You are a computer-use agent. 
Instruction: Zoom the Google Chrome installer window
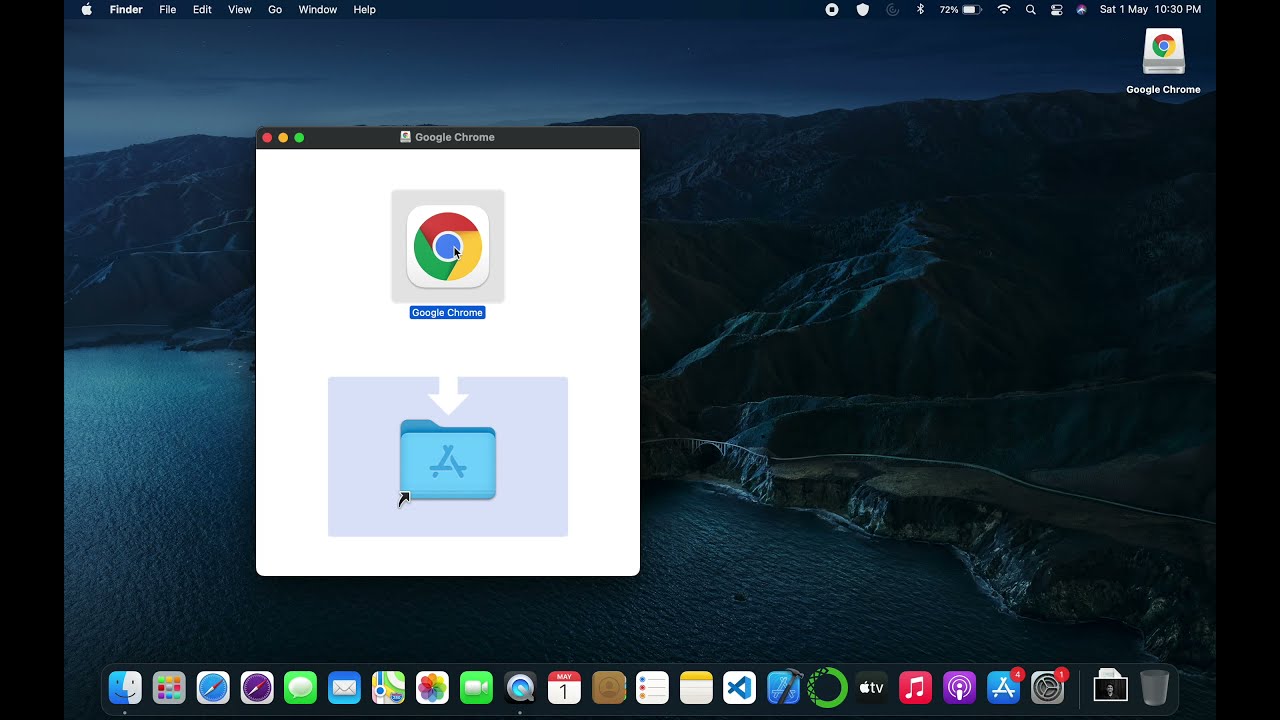[299, 137]
